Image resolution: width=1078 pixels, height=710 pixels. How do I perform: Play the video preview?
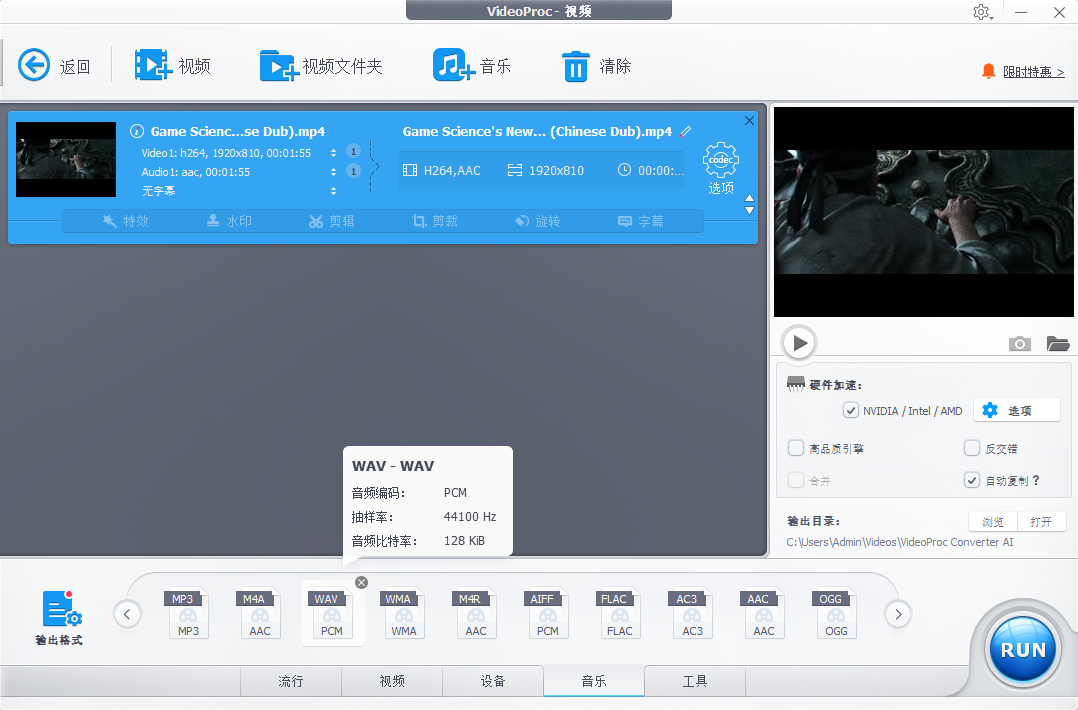pyautogui.click(x=798, y=342)
